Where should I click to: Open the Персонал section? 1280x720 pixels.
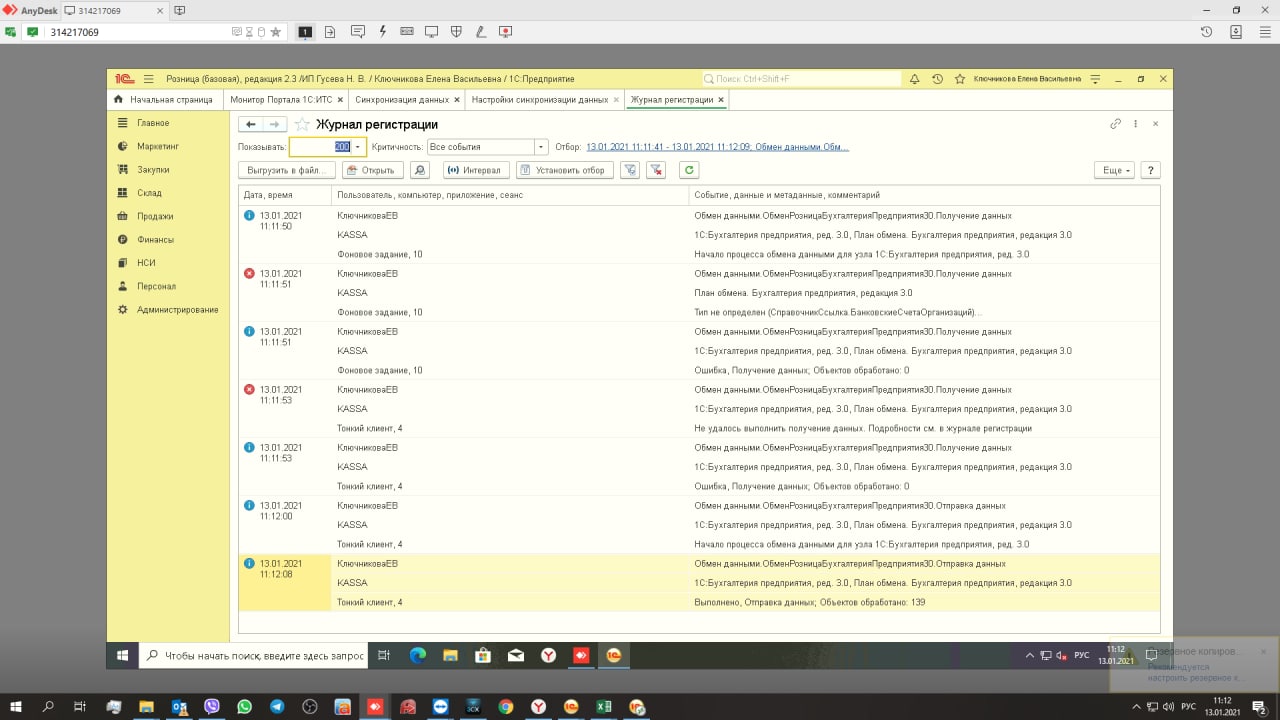(x=156, y=286)
